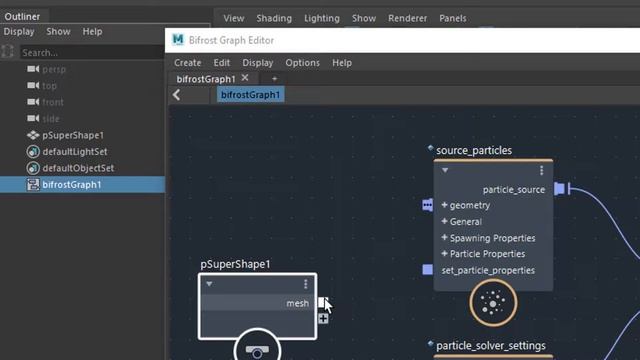Click the pSuperShape1 node title in graph
Viewport: 640px width, 360px height.
235,264
